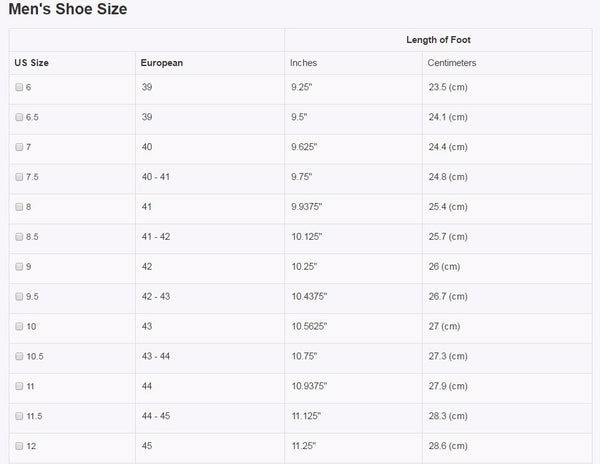This screenshot has width=600, height=464.
Task: Check the US size 6 checkbox
Action: 20,88
